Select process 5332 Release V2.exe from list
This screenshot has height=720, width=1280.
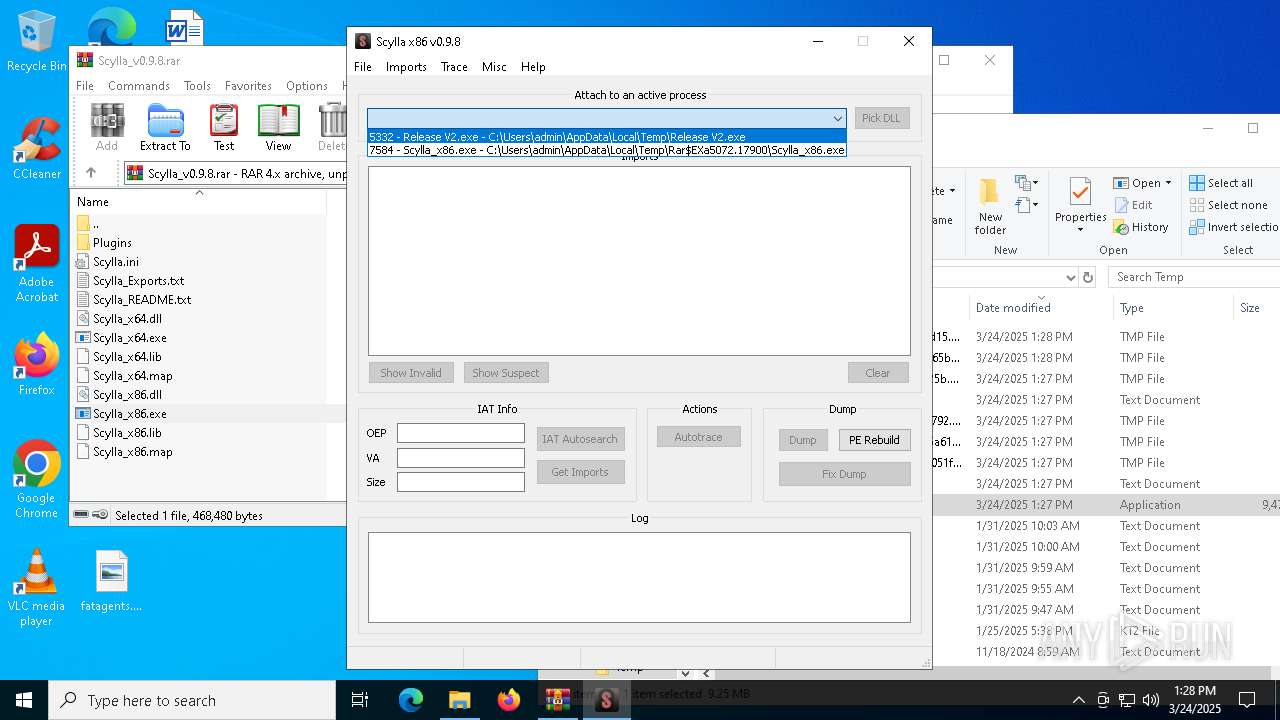[607, 137]
